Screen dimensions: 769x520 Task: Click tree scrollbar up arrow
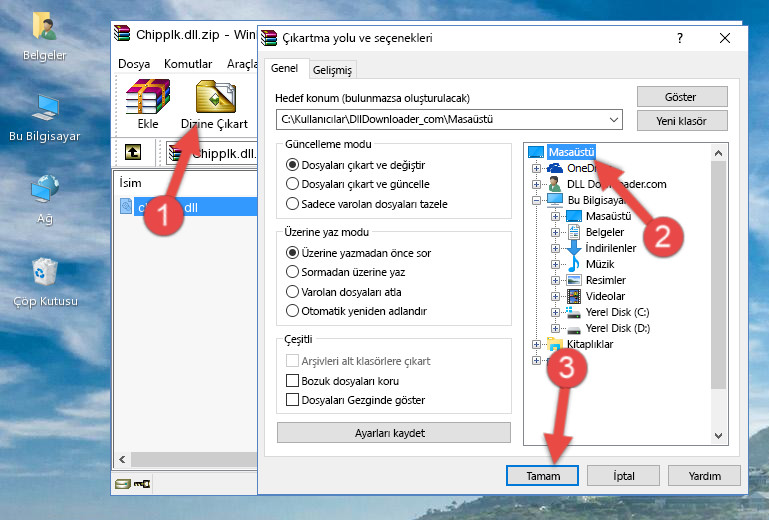coord(718,153)
